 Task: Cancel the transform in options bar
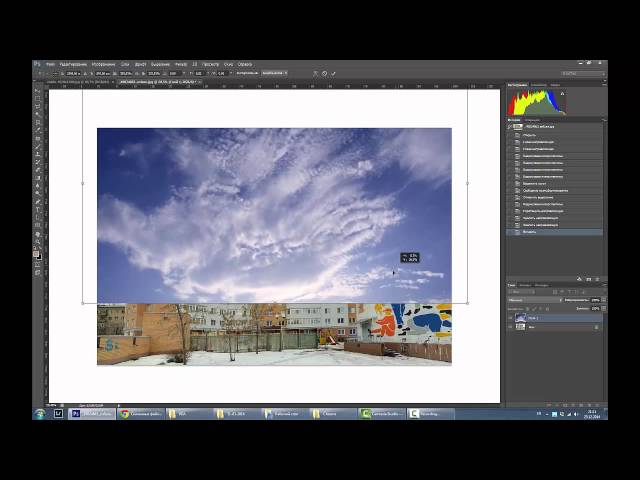(x=324, y=73)
